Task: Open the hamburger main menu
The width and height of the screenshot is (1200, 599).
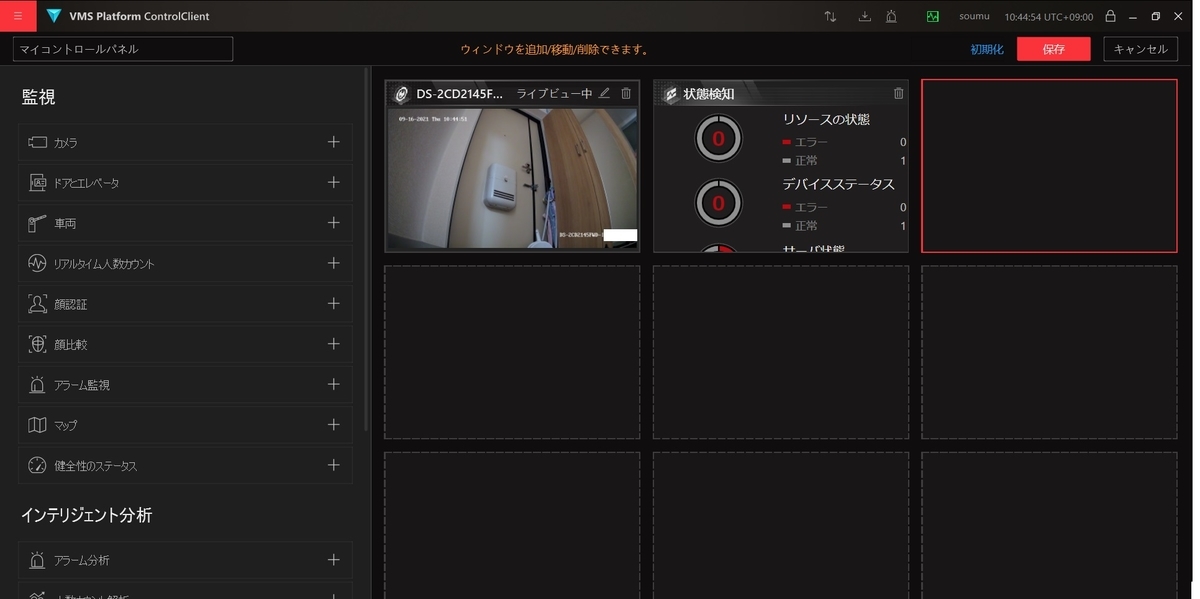Action: pos(16,15)
